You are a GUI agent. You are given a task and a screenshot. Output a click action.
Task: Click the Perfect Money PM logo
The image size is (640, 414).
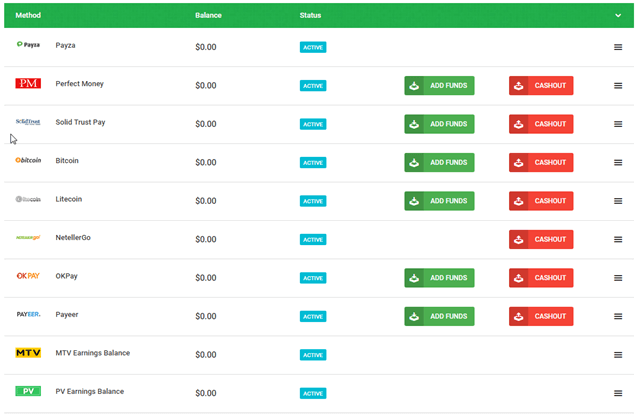[28, 85]
